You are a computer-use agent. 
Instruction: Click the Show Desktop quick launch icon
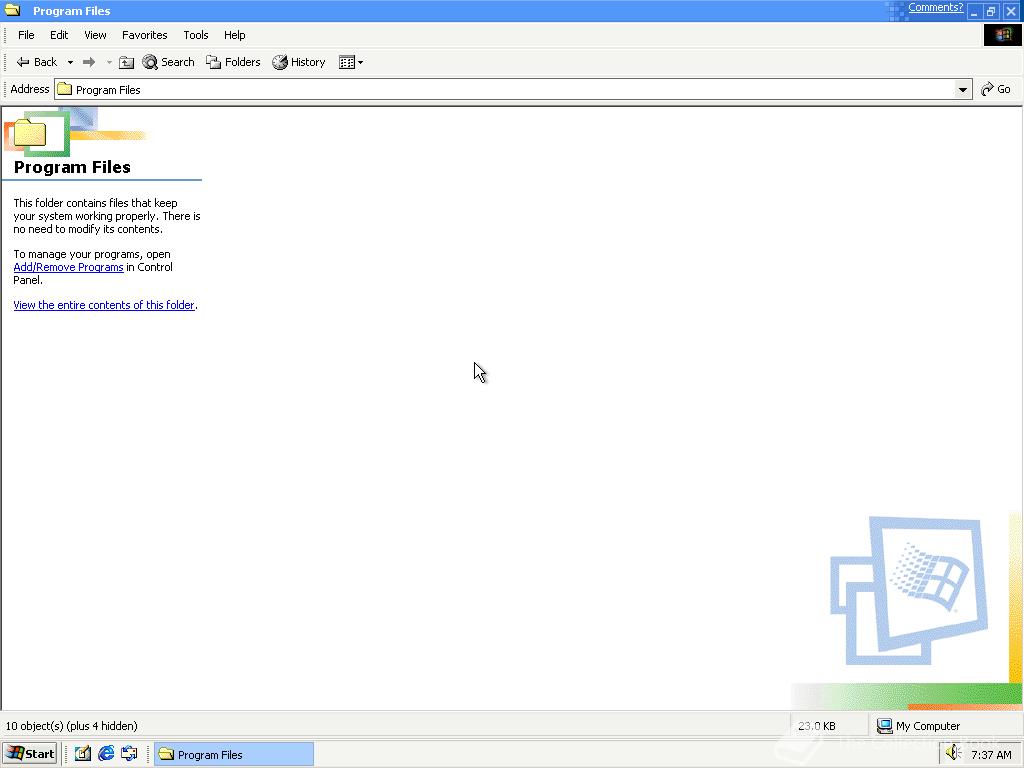tap(83, 754)
